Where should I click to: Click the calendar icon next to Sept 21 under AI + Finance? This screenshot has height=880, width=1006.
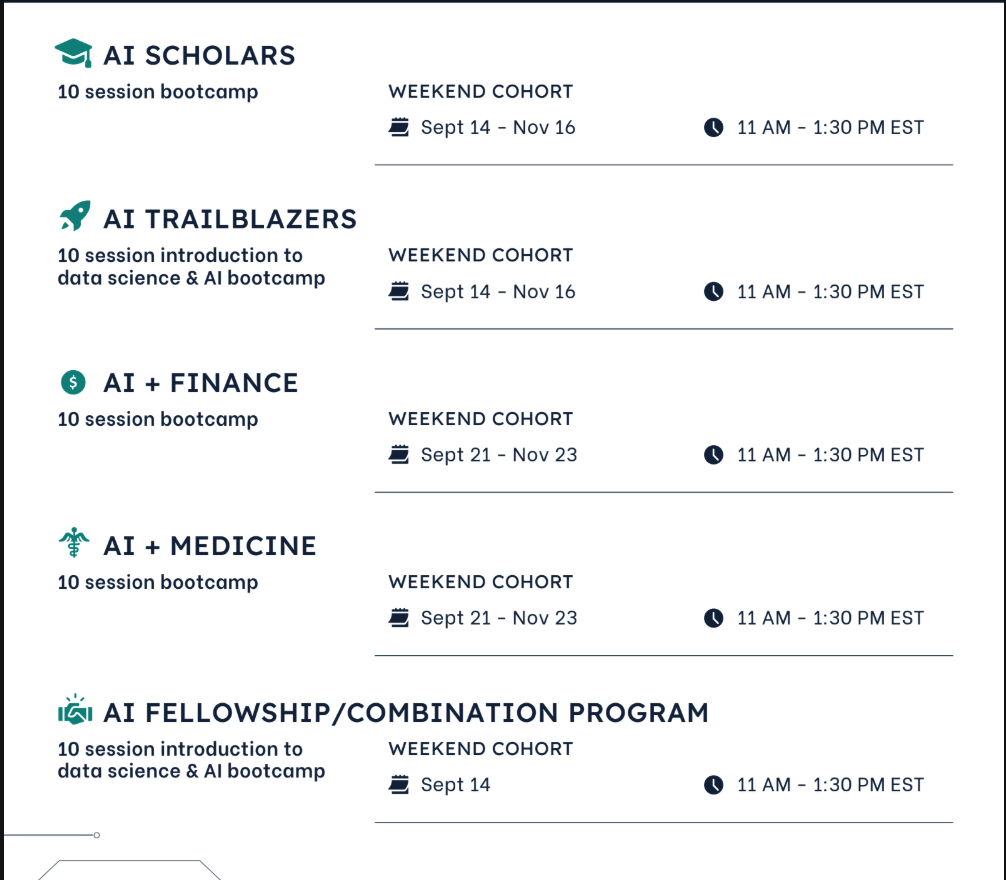point(399,454)
